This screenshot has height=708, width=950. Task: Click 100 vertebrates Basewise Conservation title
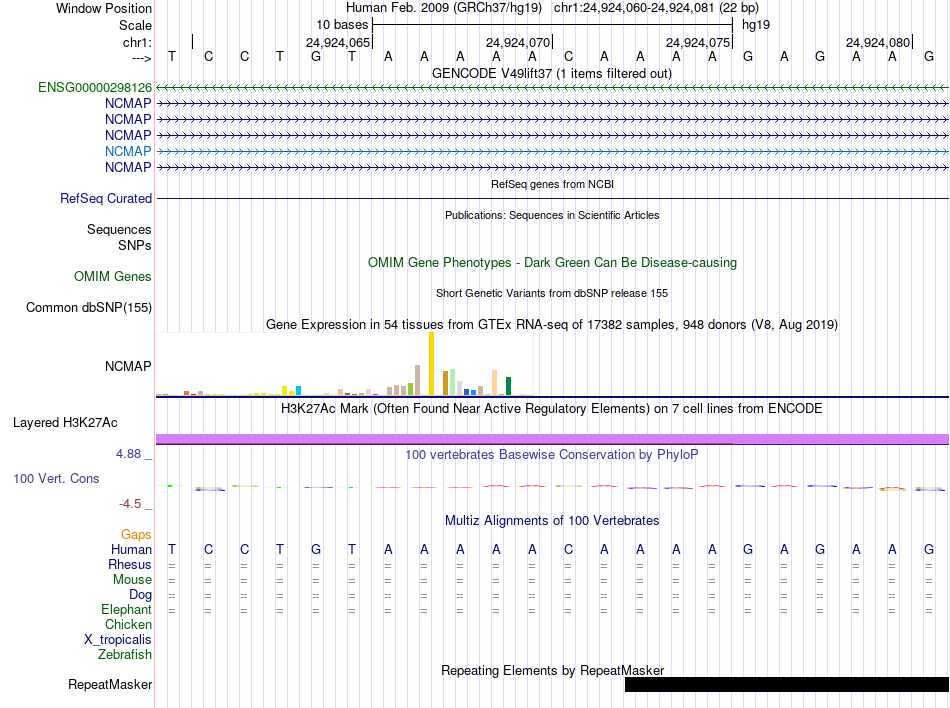tap(552, 455)
